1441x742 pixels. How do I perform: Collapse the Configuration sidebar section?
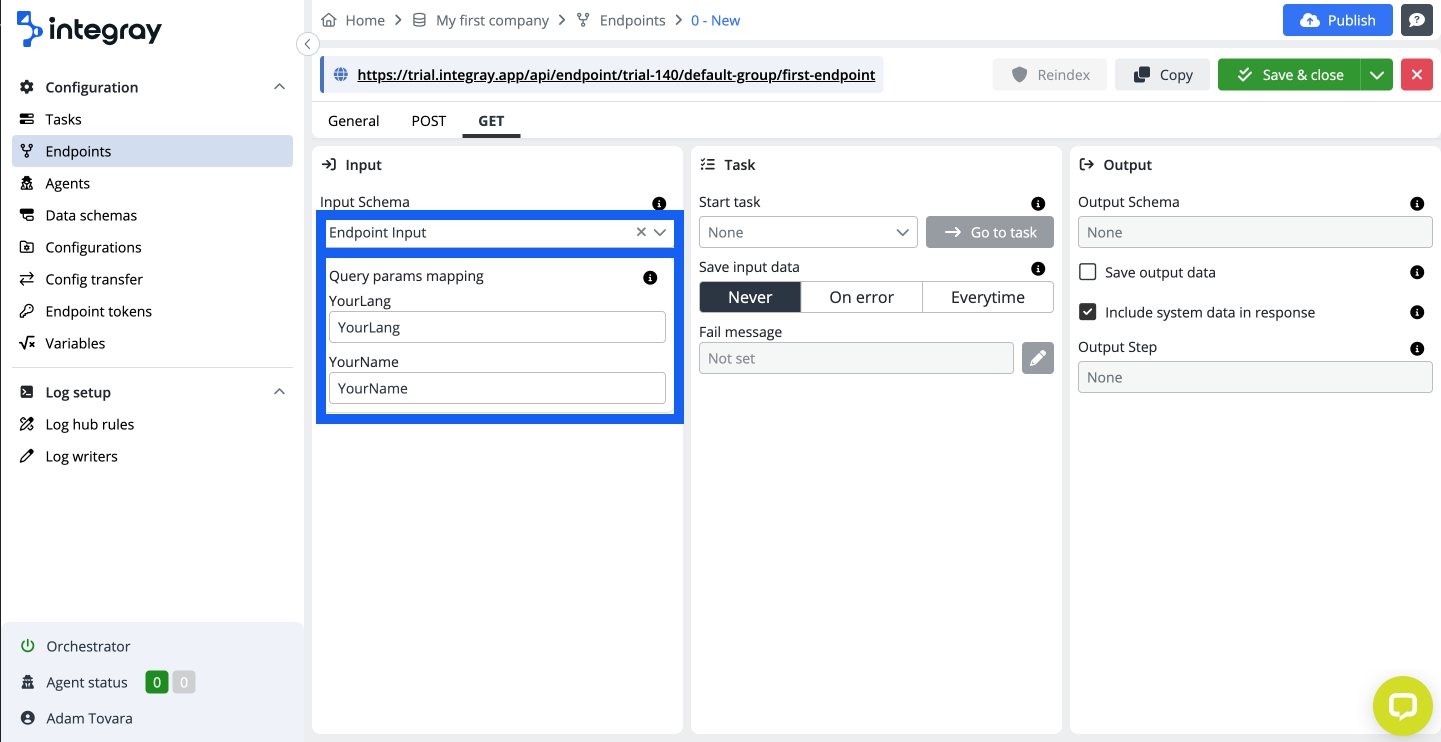click(279, 87)
